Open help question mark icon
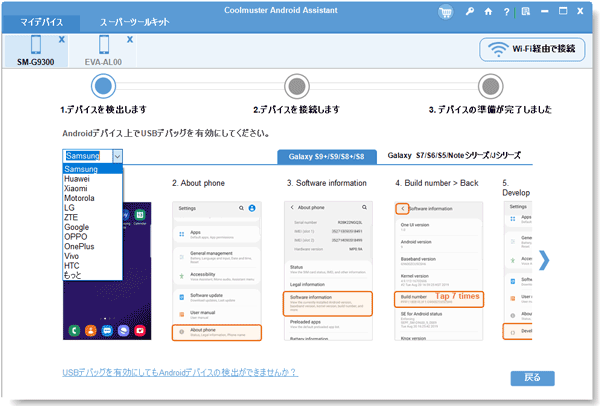600x406 pixels. [506, 12]
